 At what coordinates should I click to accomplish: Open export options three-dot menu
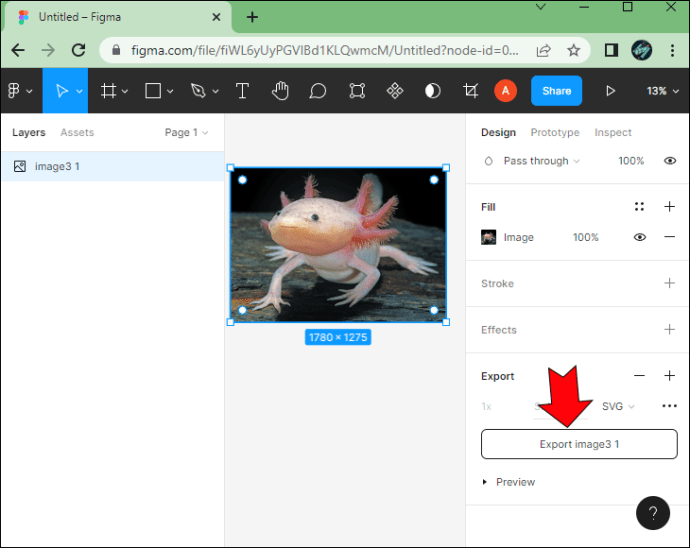click(669, 406)
